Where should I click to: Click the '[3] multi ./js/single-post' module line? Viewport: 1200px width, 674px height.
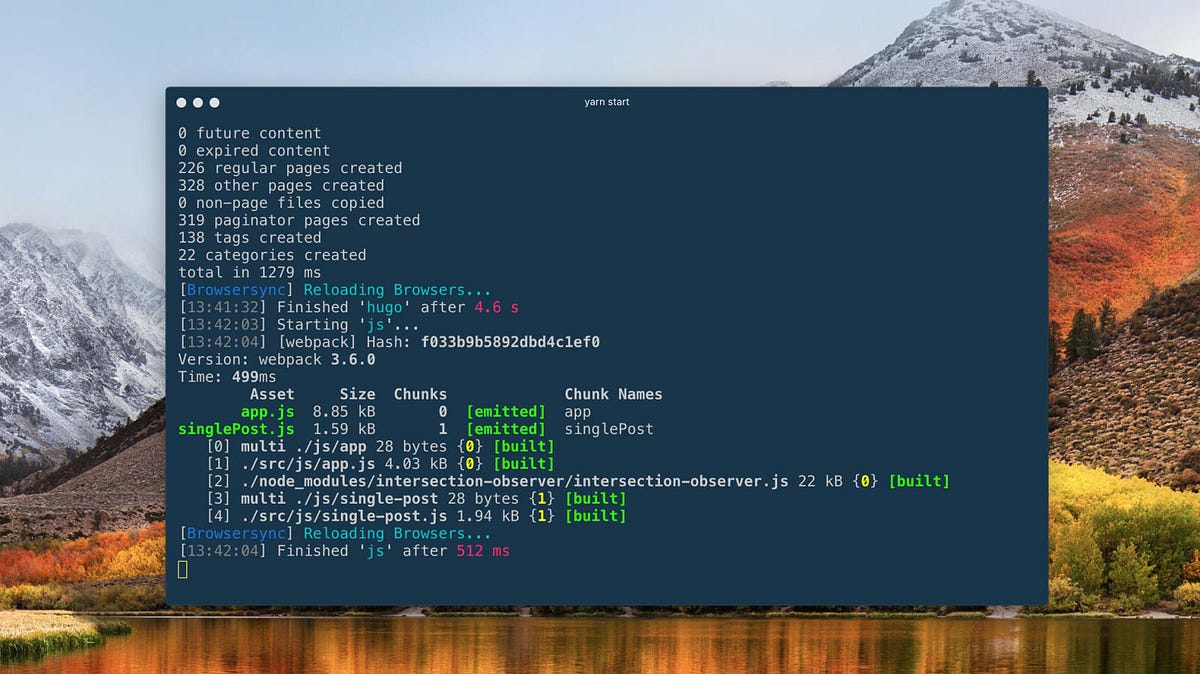(416, 499)
